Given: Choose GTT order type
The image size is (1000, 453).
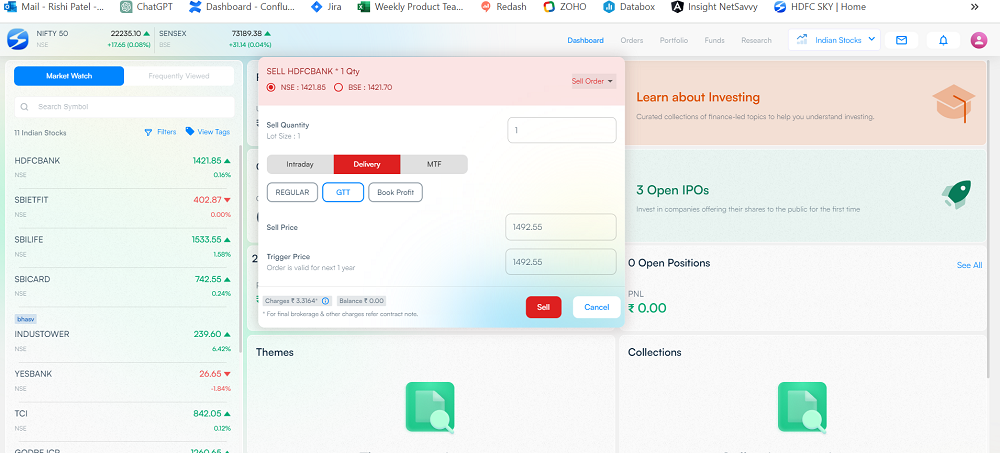Looking at the screenshot, I should pos(343,192).
